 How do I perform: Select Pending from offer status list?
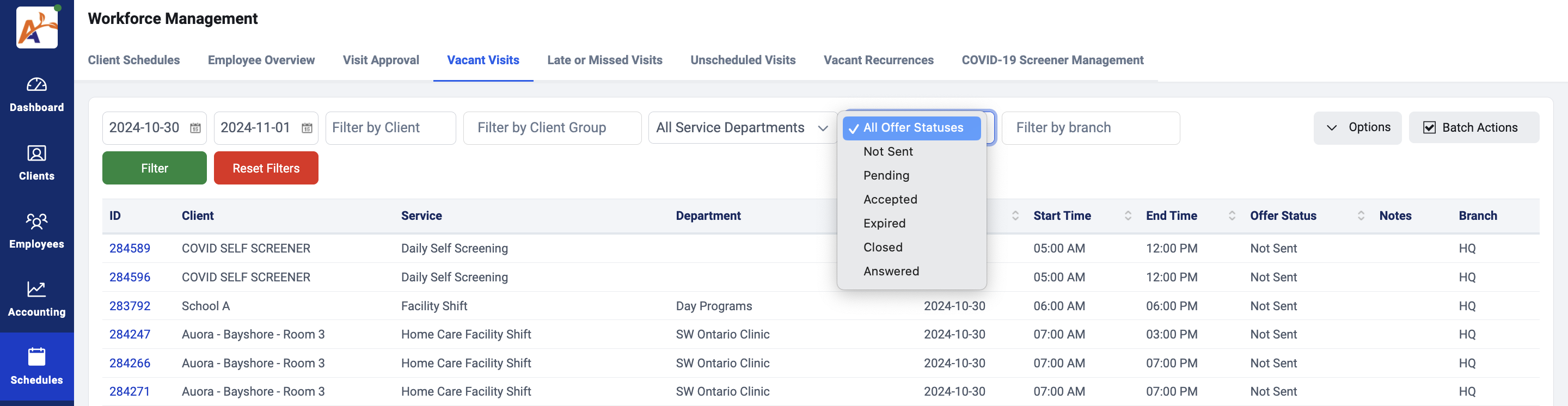click(x=886, y=175)
